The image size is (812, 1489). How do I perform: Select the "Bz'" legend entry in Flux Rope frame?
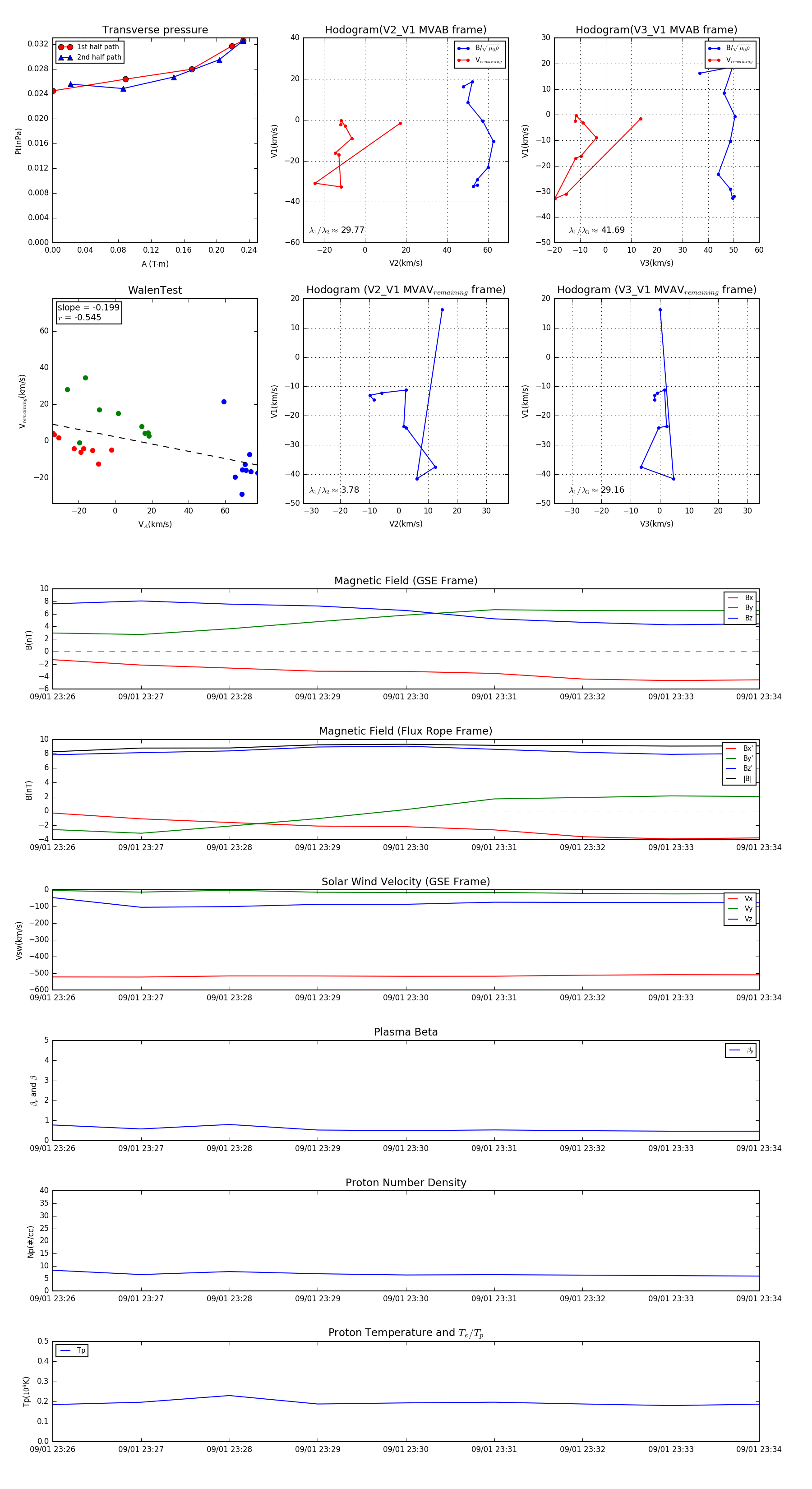(x=739, y=768)
